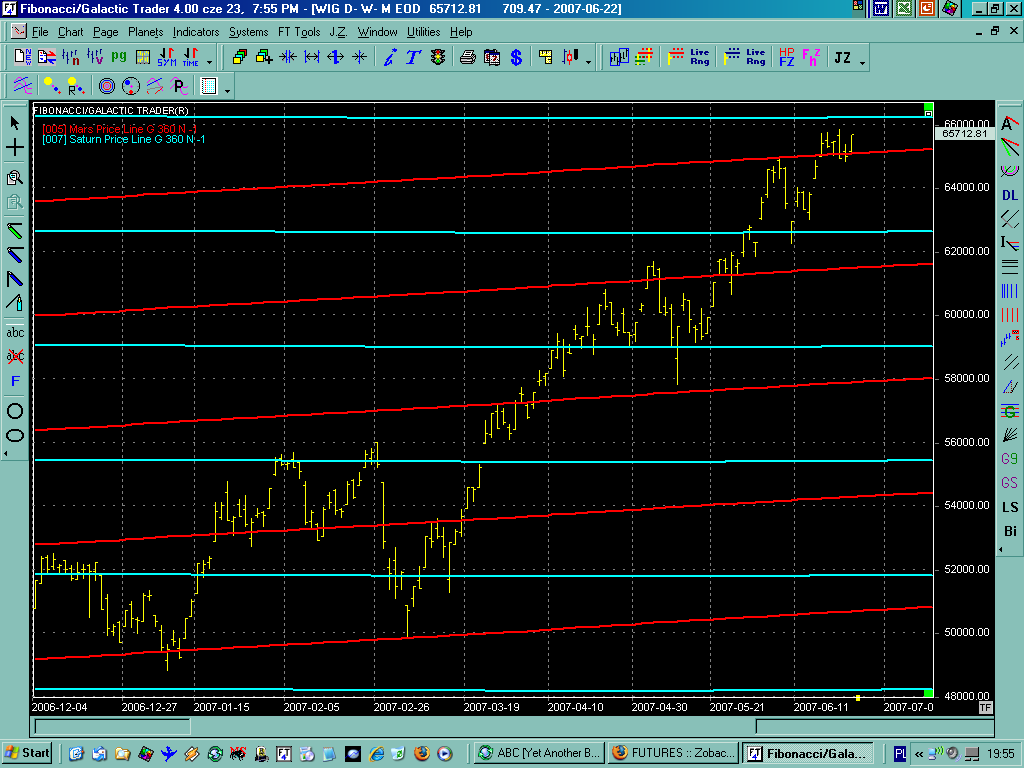Click the traffic light icon in toolbar
This screenshot has width=1024, height=768.
(x=438, y=57)
